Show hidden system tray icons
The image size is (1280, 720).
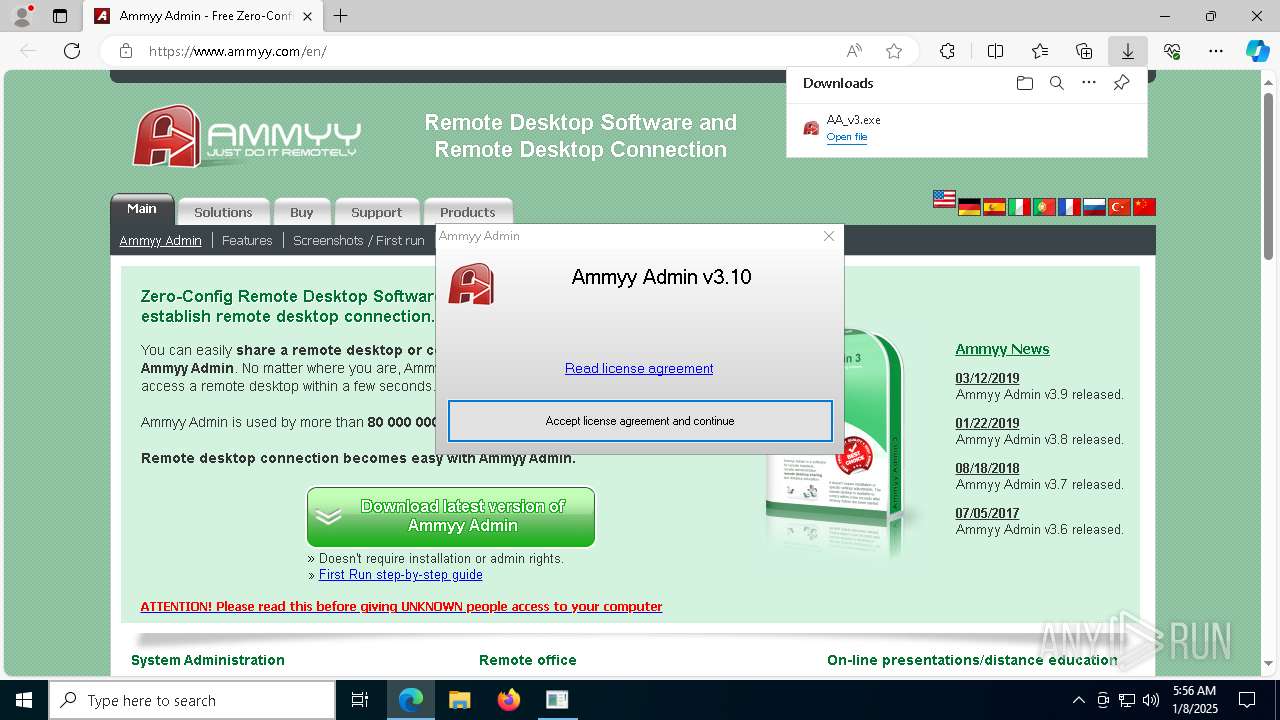coord(1078,700)
